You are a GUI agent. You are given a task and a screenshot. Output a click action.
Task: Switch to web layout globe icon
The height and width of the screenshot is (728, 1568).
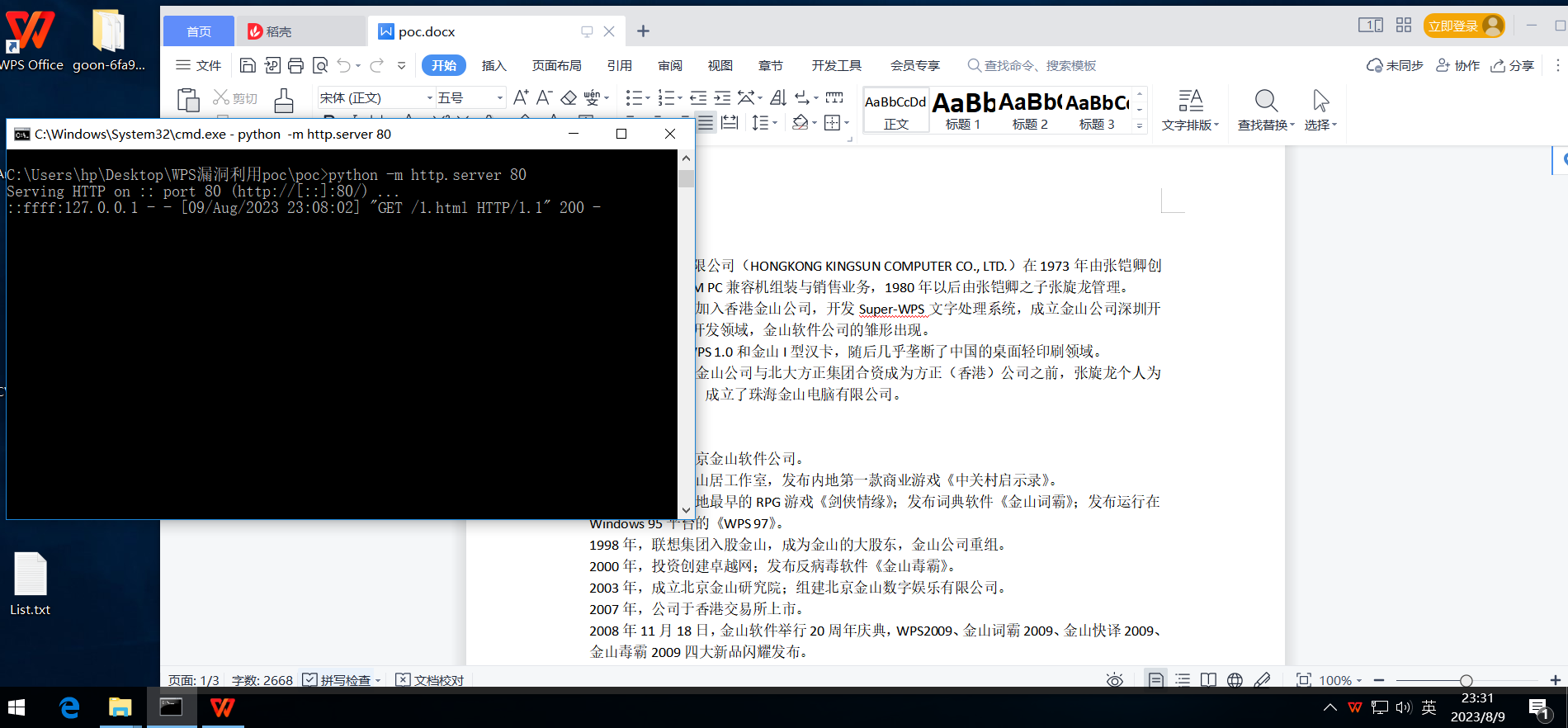[x=1235, y=680]
